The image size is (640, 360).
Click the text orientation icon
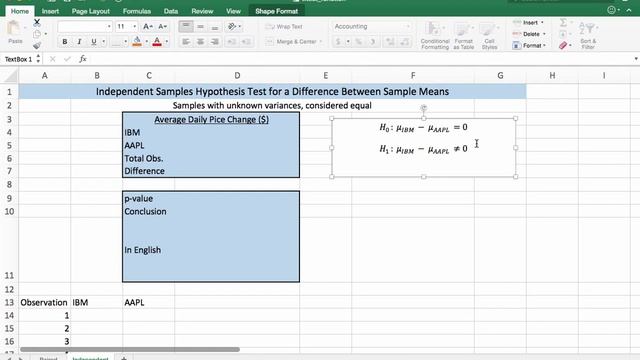coord(232,27)
